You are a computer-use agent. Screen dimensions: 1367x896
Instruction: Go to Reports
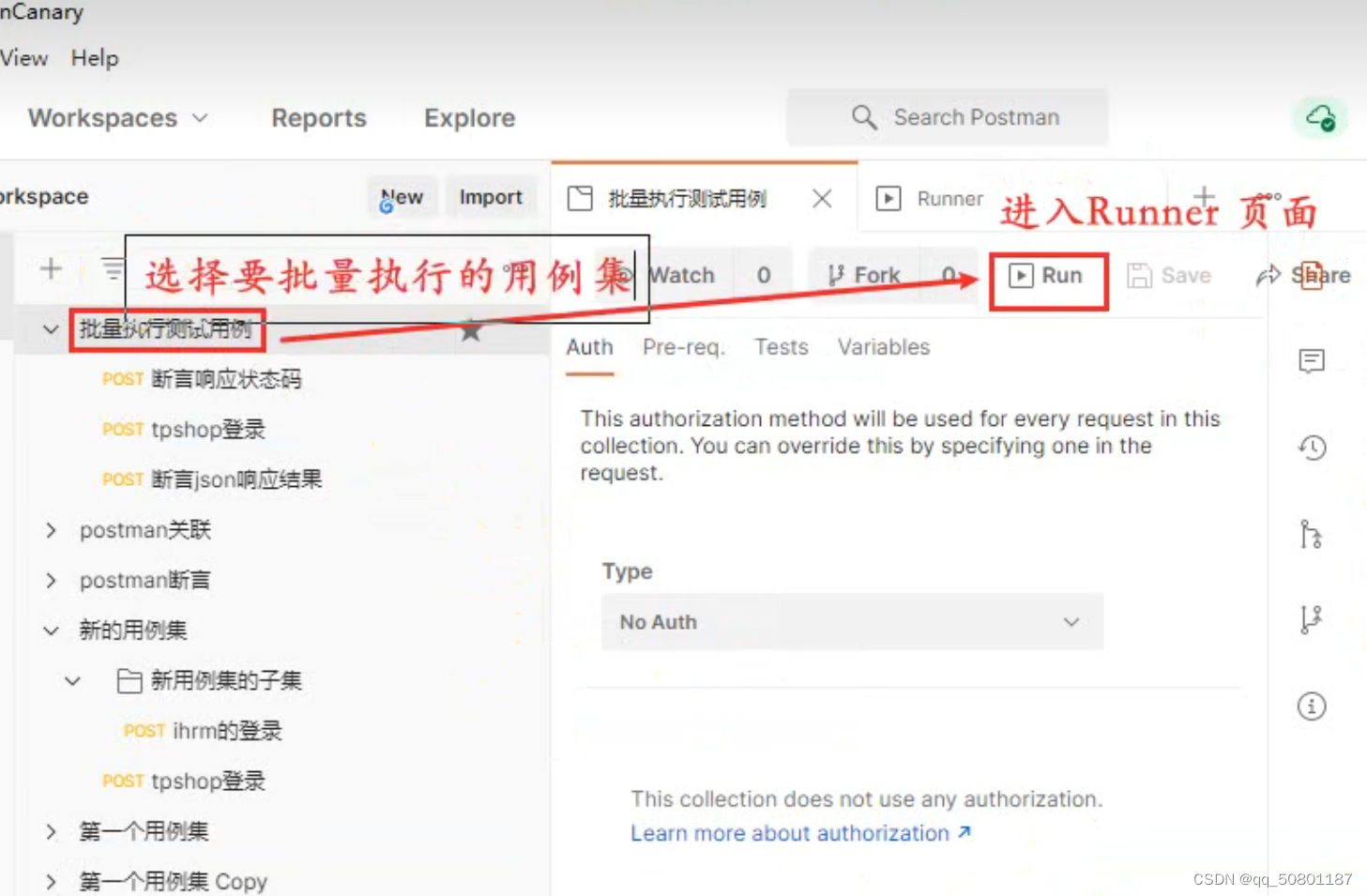[x=319, y=118]
